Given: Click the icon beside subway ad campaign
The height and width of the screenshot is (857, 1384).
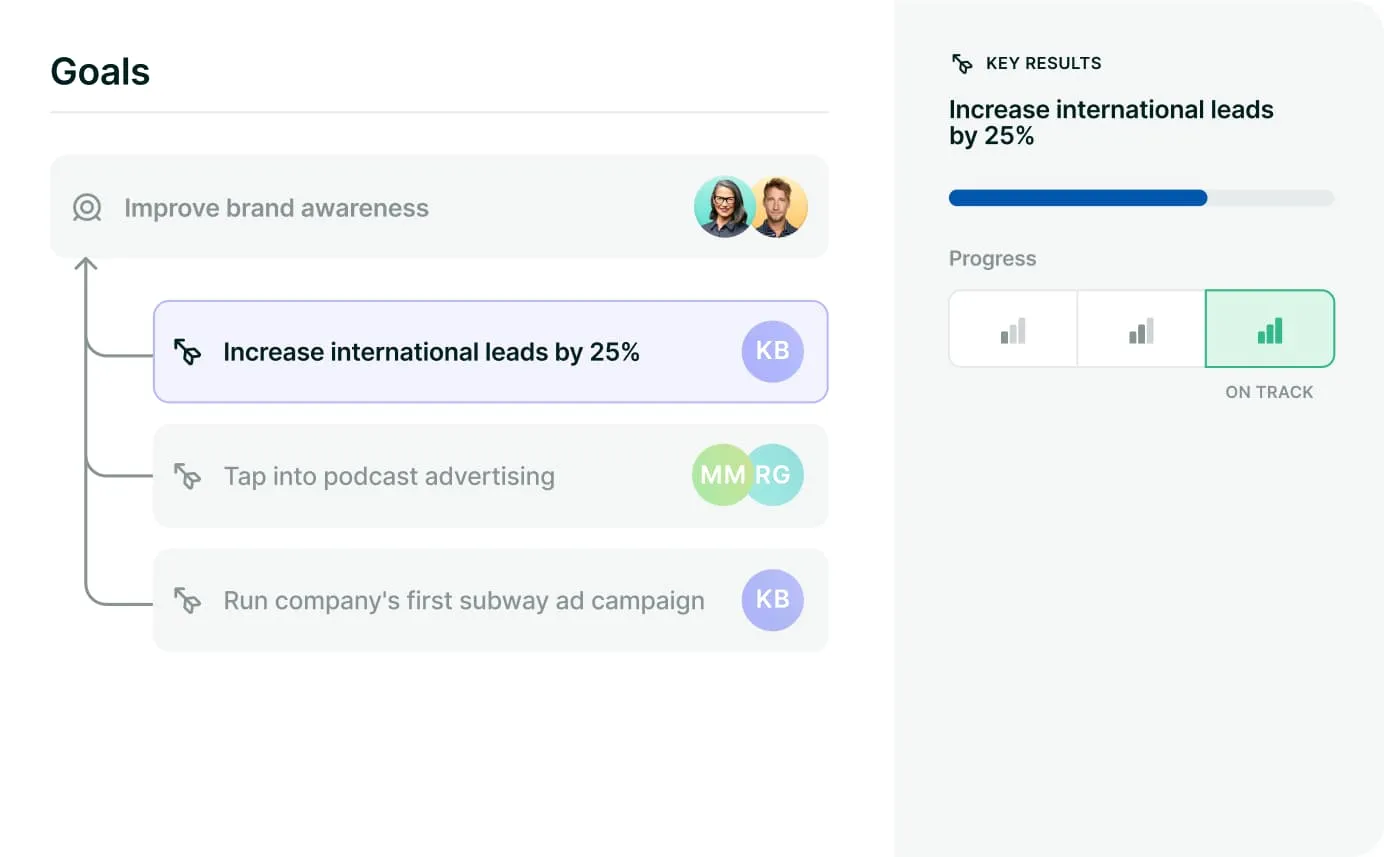Looking at the screenshot, I should tap(187, 600).
